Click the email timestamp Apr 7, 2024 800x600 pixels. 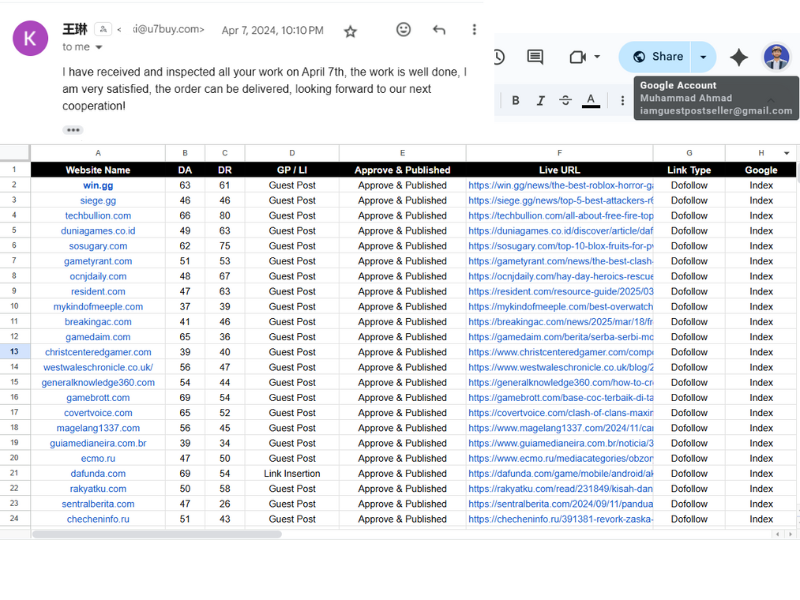272,31
